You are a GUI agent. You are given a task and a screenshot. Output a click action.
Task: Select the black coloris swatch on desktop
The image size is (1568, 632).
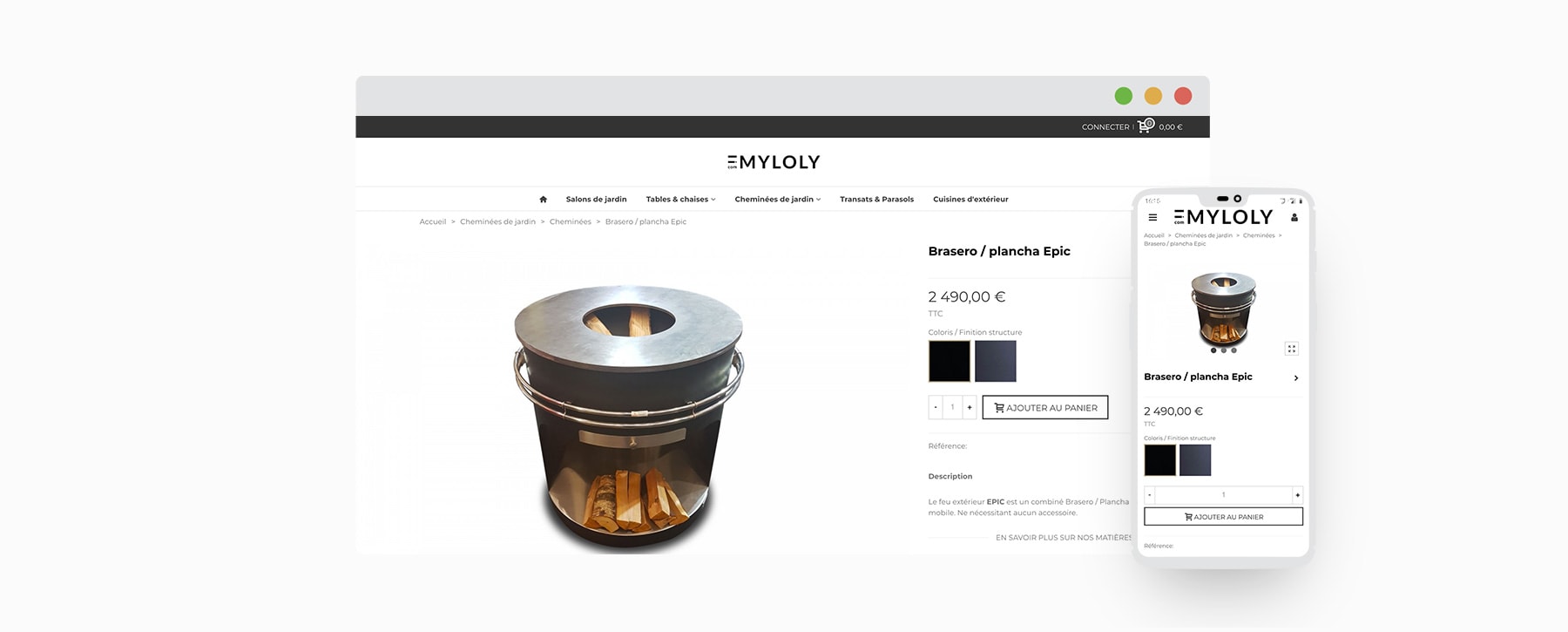[950, 361]
